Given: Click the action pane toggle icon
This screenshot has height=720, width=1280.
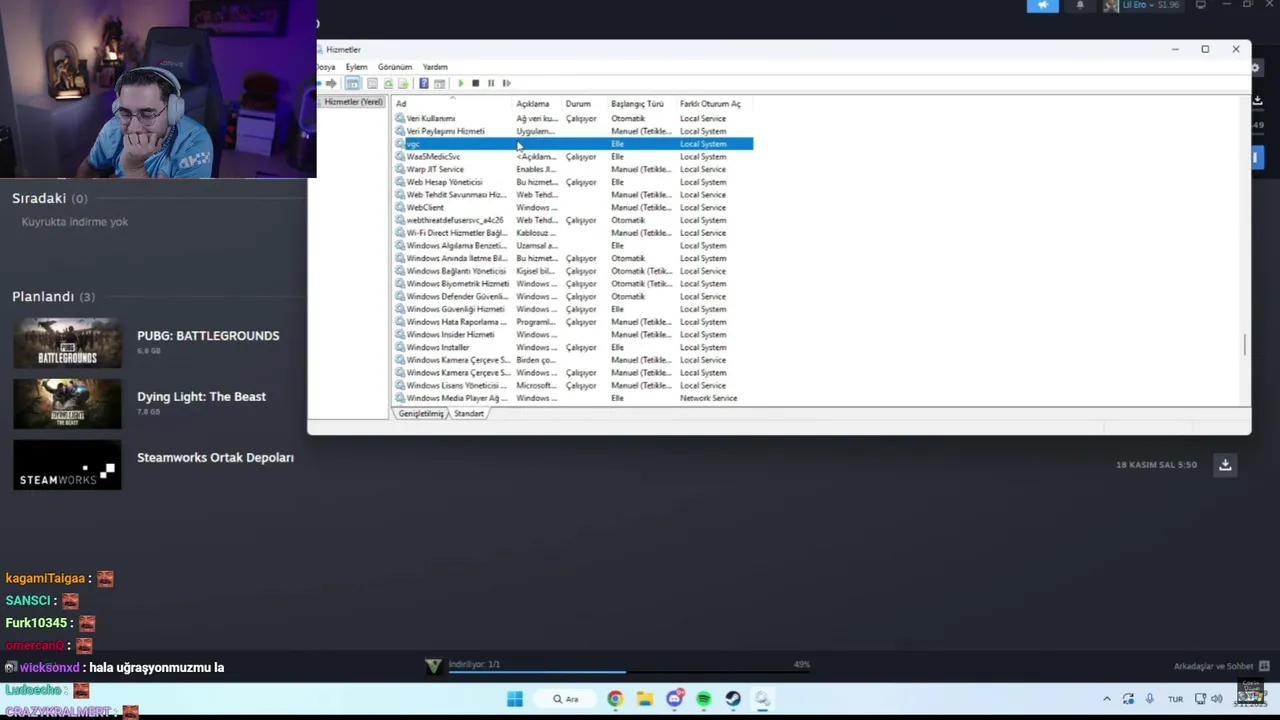Looking at the screenshot, I should [x=439, y=83].
